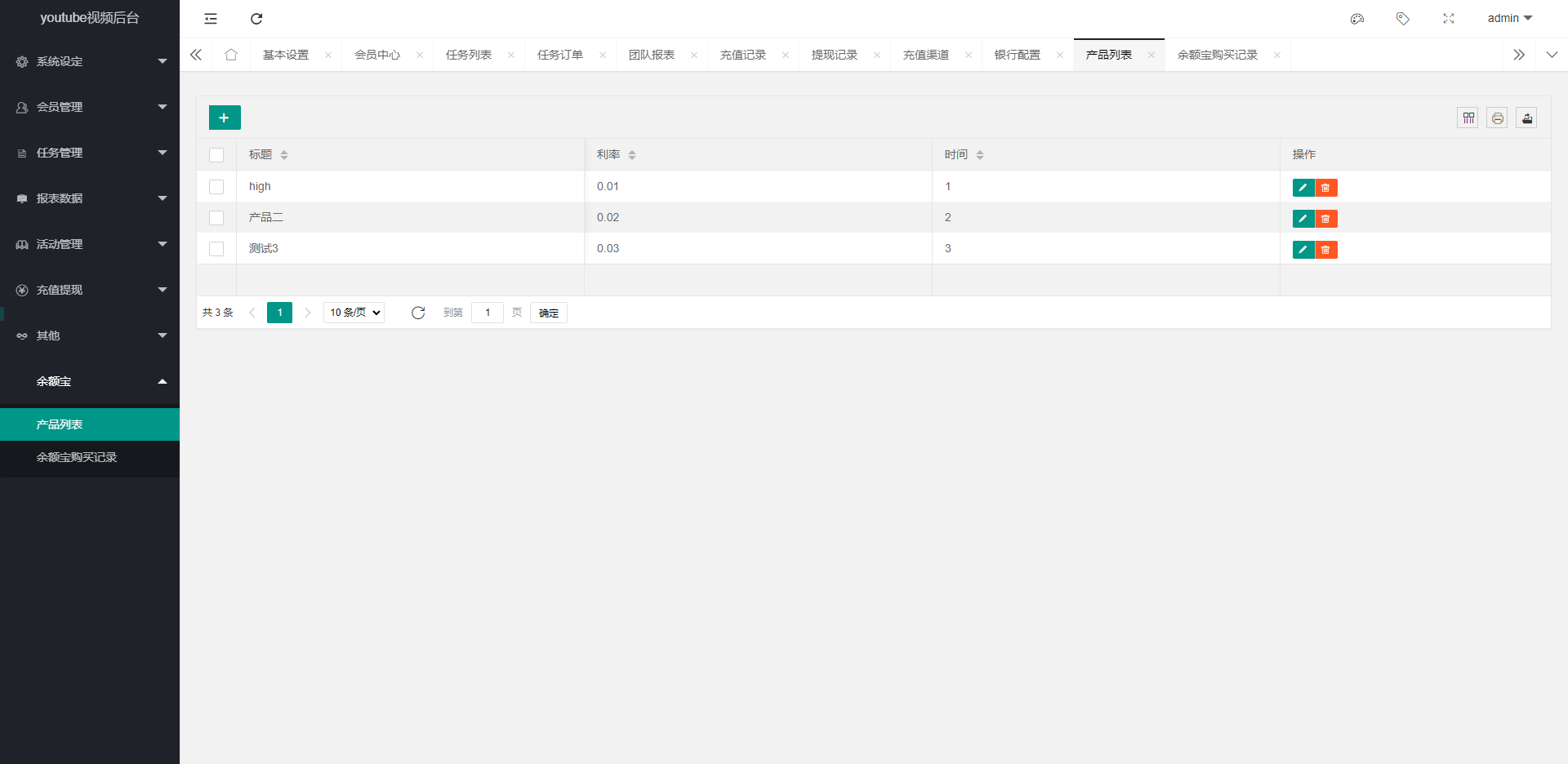Open the theme palette icon in the header
Viewport: 1568px width, 764px height.
[x=1357, y=18]
